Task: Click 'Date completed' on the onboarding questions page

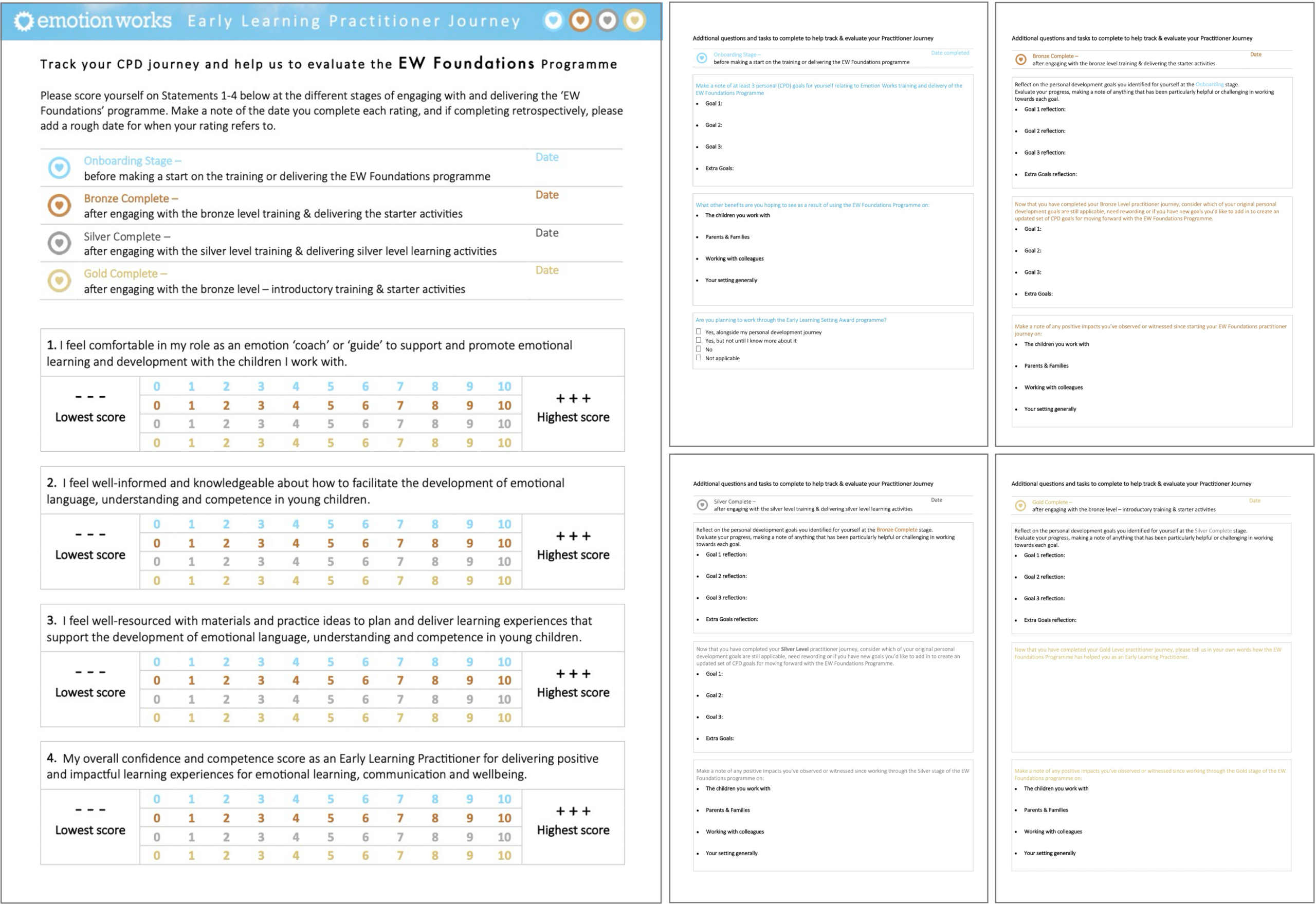Action: (x=949, y=53)
